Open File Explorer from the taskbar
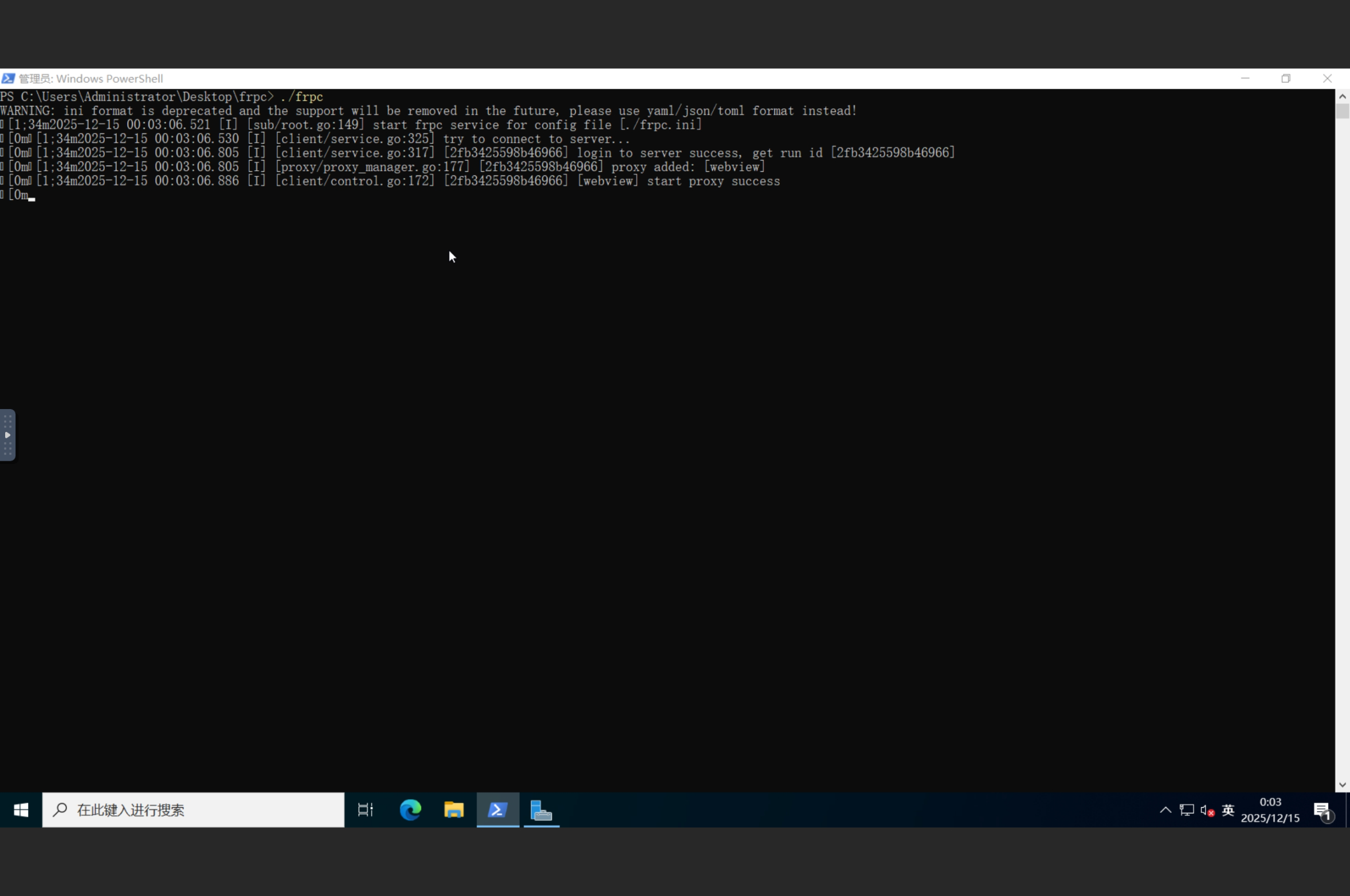Viewport: 1350px width, 896px height. 454,809
